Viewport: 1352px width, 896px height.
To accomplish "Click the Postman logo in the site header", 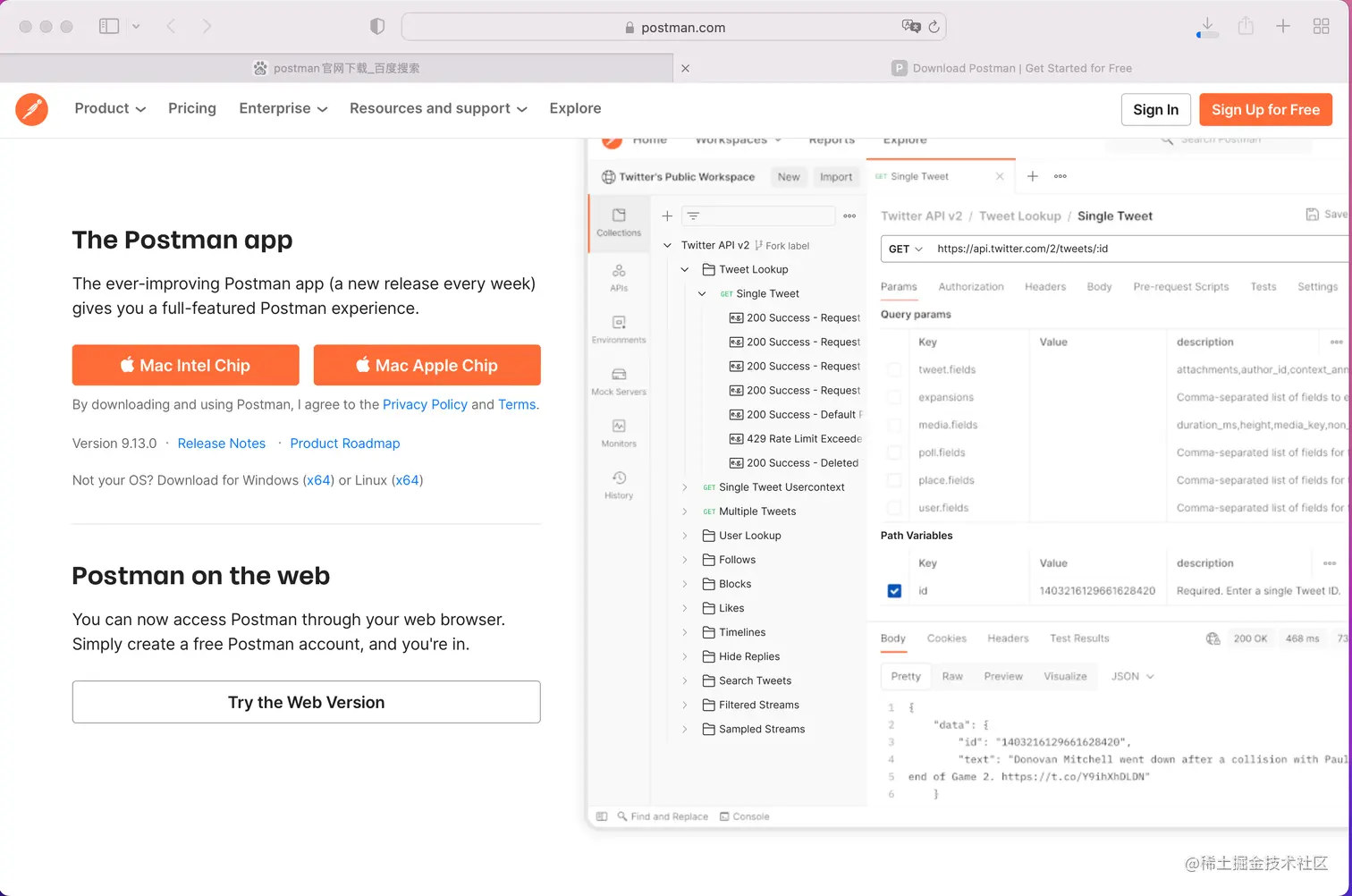I will pyautogui.click(x=31, y=109).
